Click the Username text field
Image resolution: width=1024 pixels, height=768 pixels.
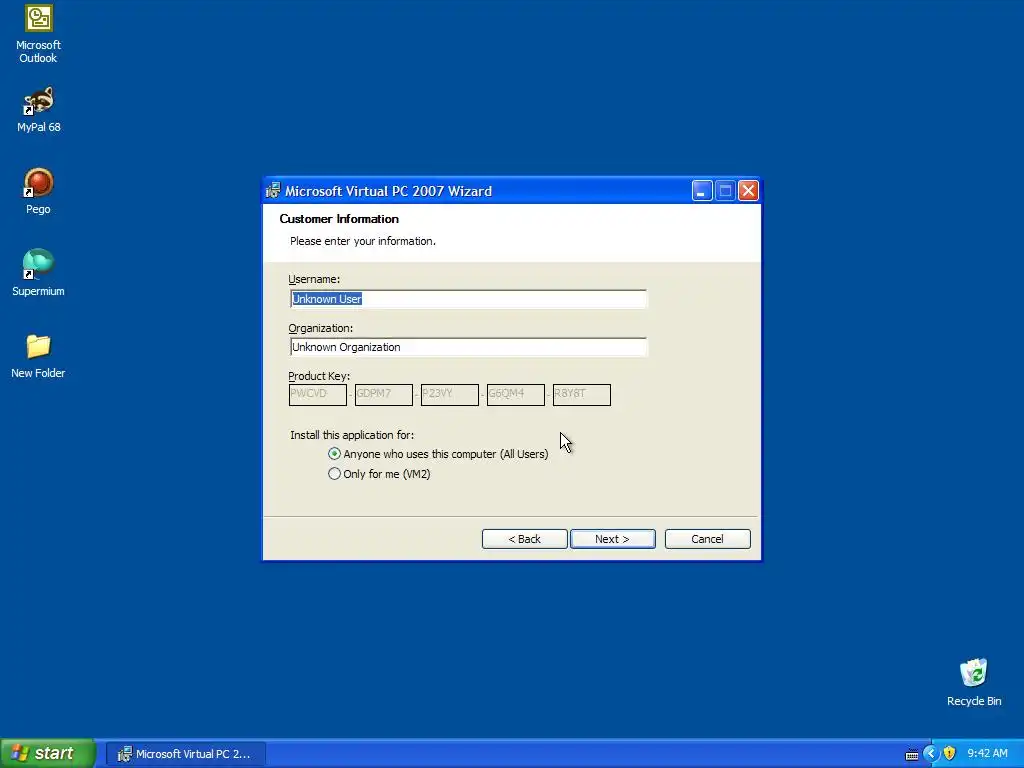pyautogui.click(x=468, y=299)
